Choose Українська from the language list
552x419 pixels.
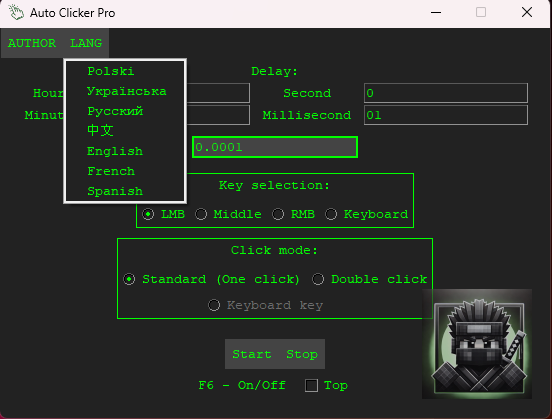point(125,91)
